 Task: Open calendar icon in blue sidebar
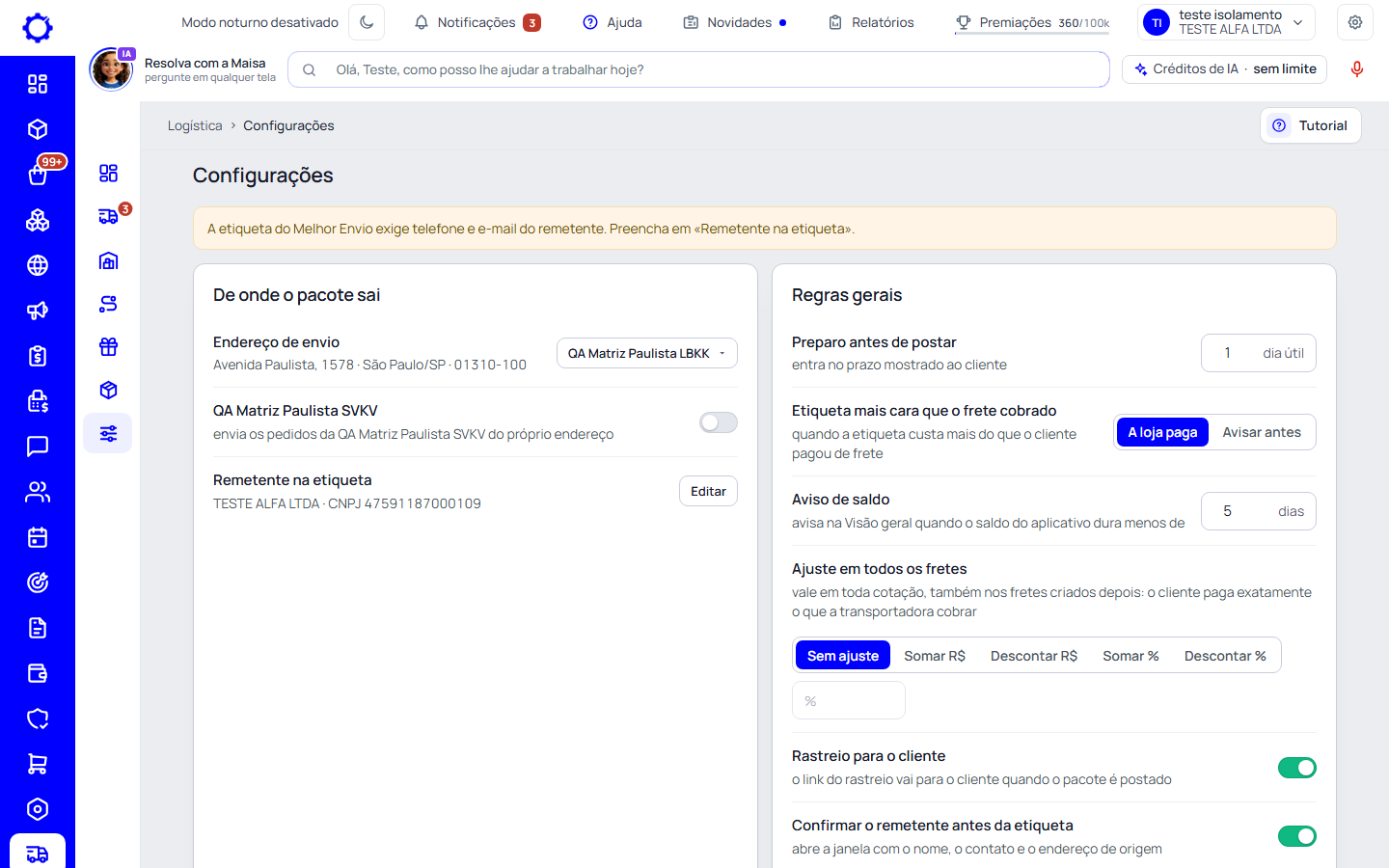point(38,537)
